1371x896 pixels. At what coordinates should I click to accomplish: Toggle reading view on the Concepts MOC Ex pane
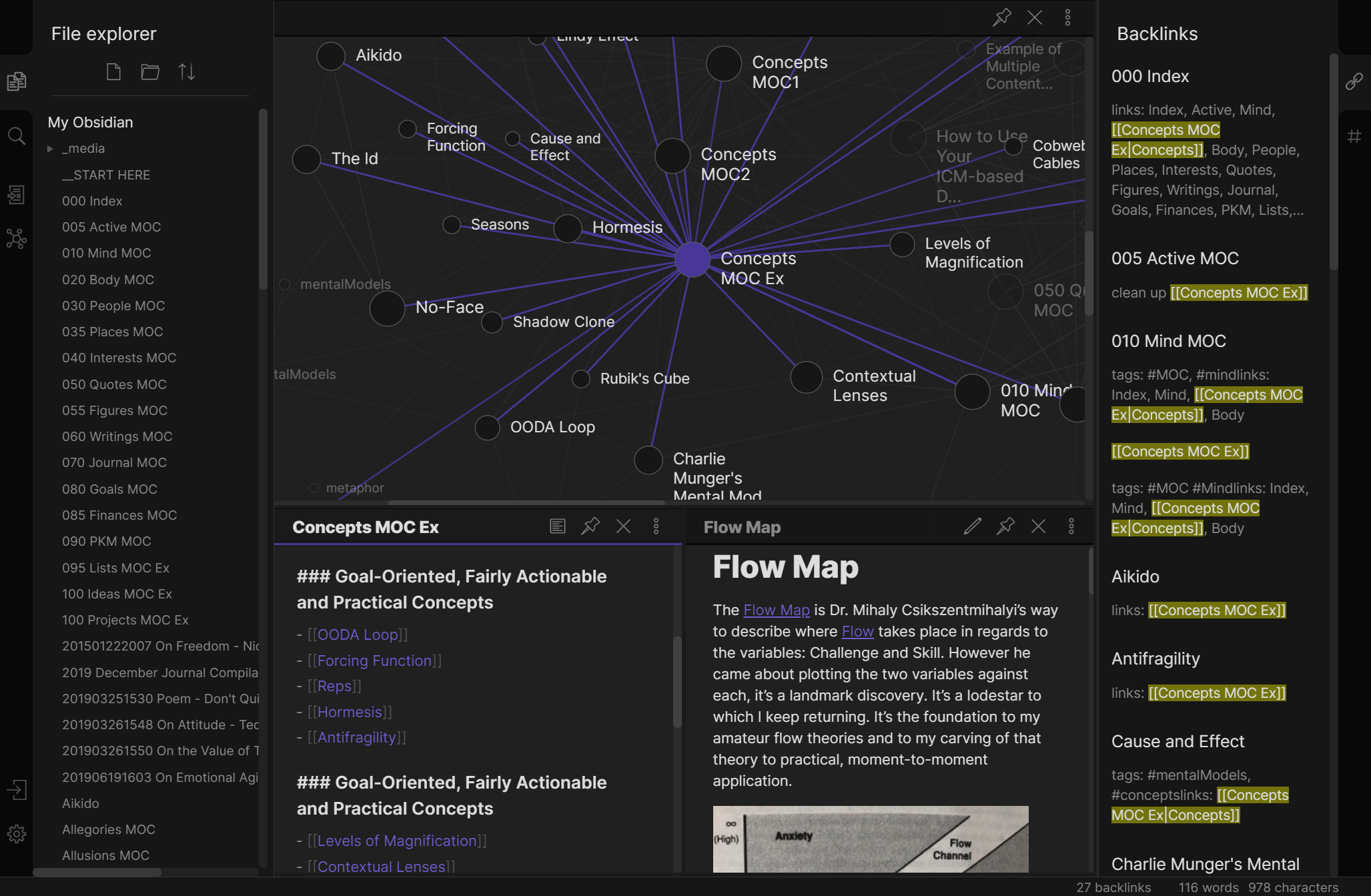(x=557, y=526)
